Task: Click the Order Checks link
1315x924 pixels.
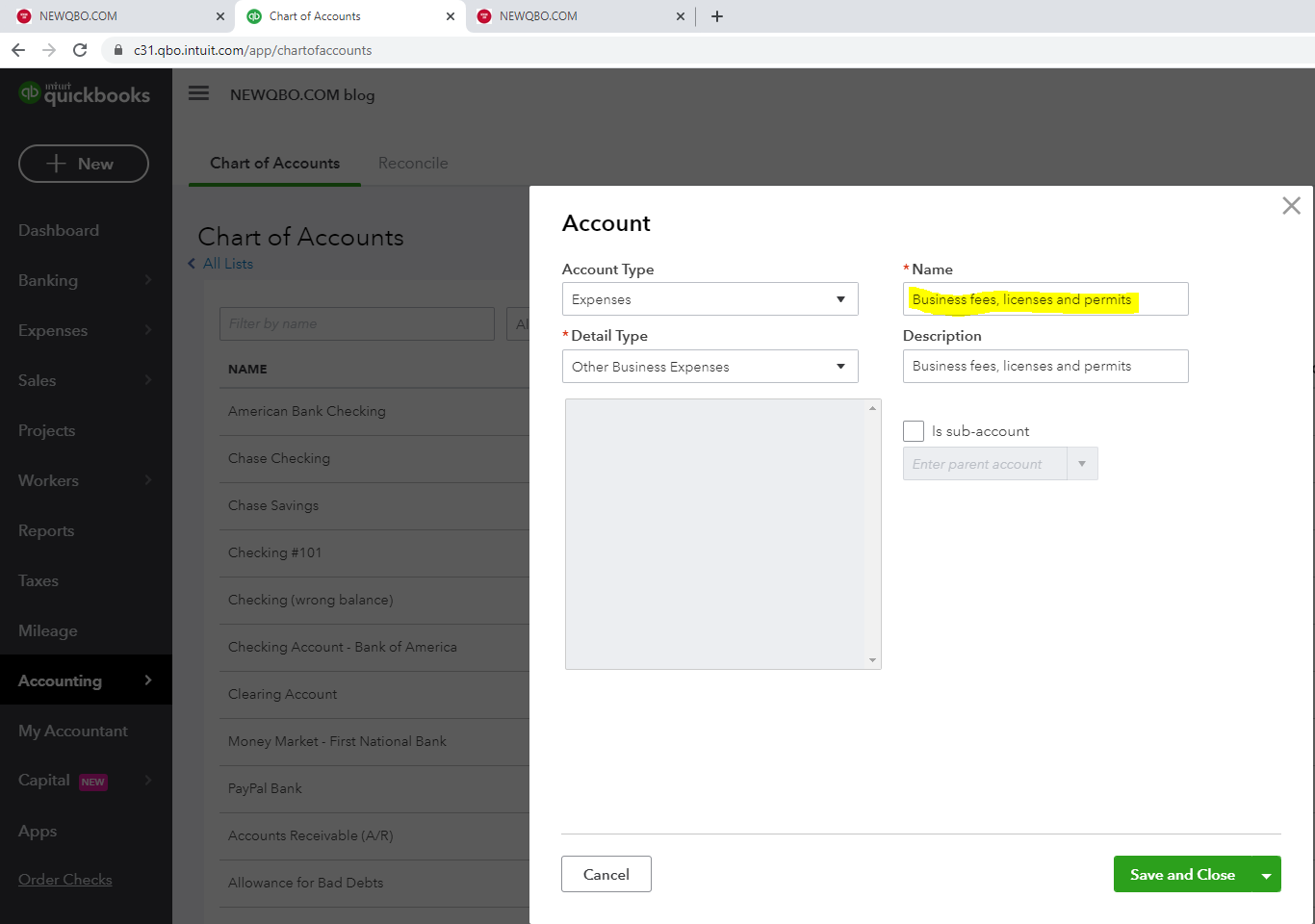Action: pyautogui.click(x=65, y=879)
